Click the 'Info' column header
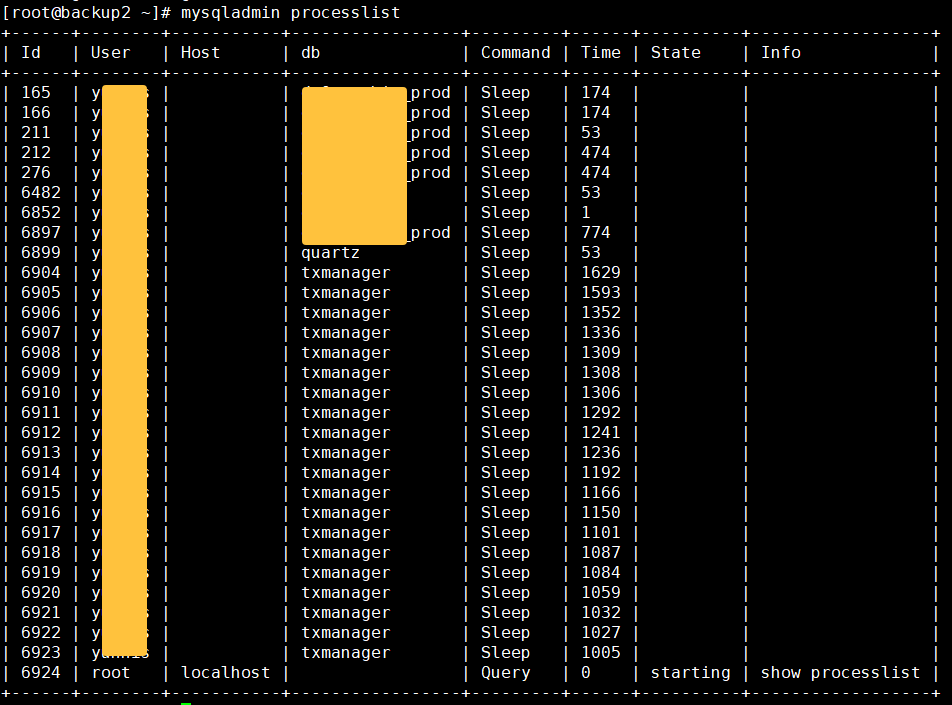Image resolution: width=952 pixels, height=705 pixels. [781, 53]
